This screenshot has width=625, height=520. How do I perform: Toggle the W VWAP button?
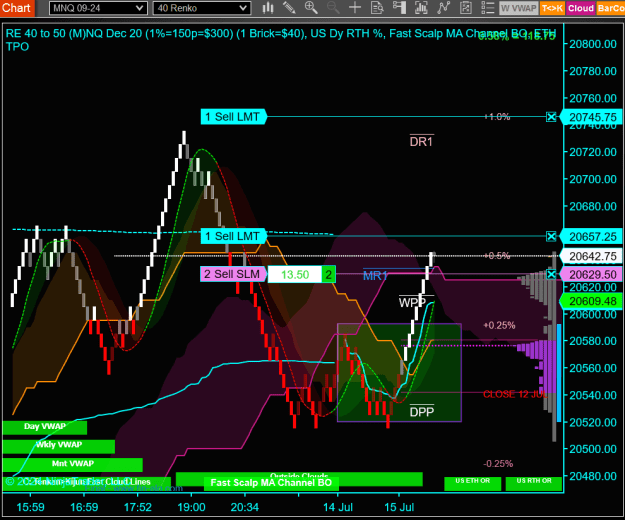click(x=519, y=8)
